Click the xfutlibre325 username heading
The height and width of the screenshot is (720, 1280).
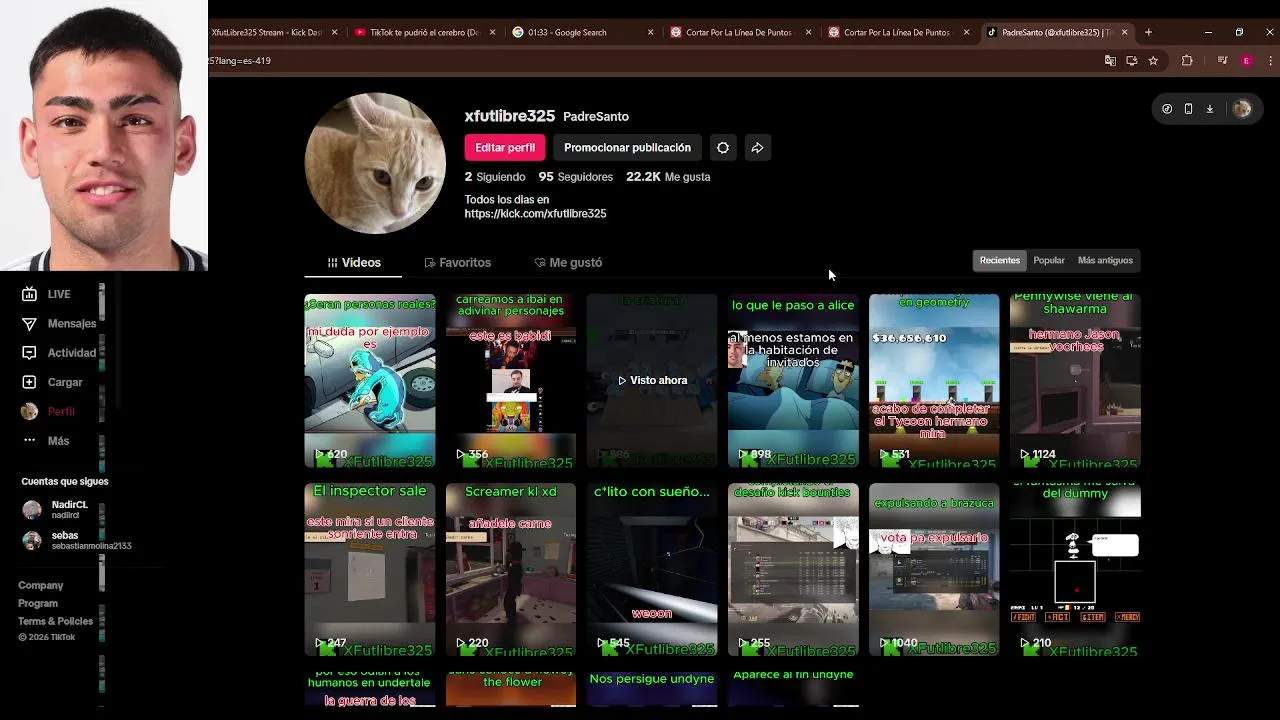tap(509, 116)
